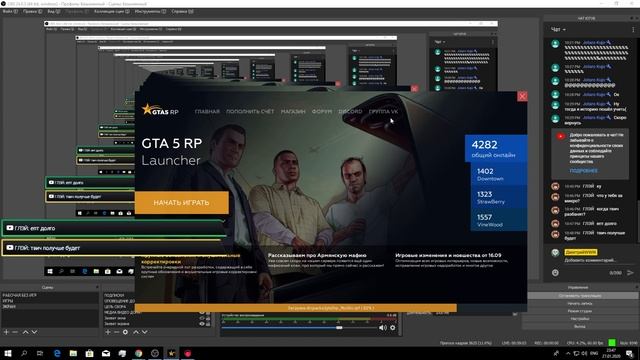
Task: Show hidden system tray icons
Action: point(568,353)
